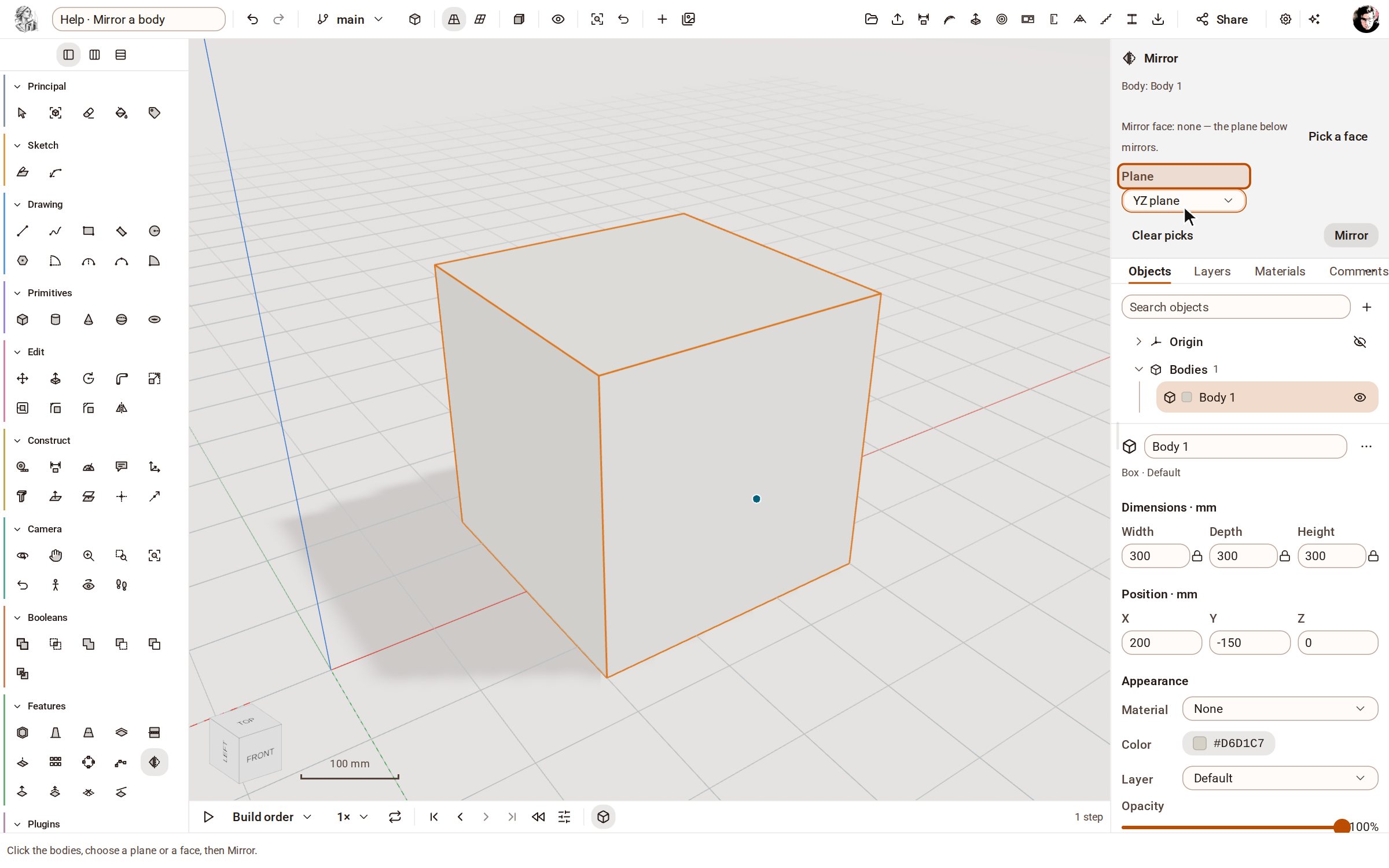The height and width of the screenshot is (868, 1389).
Task: Choose the Line drawing tool
Action: click(x=23, y=231)
